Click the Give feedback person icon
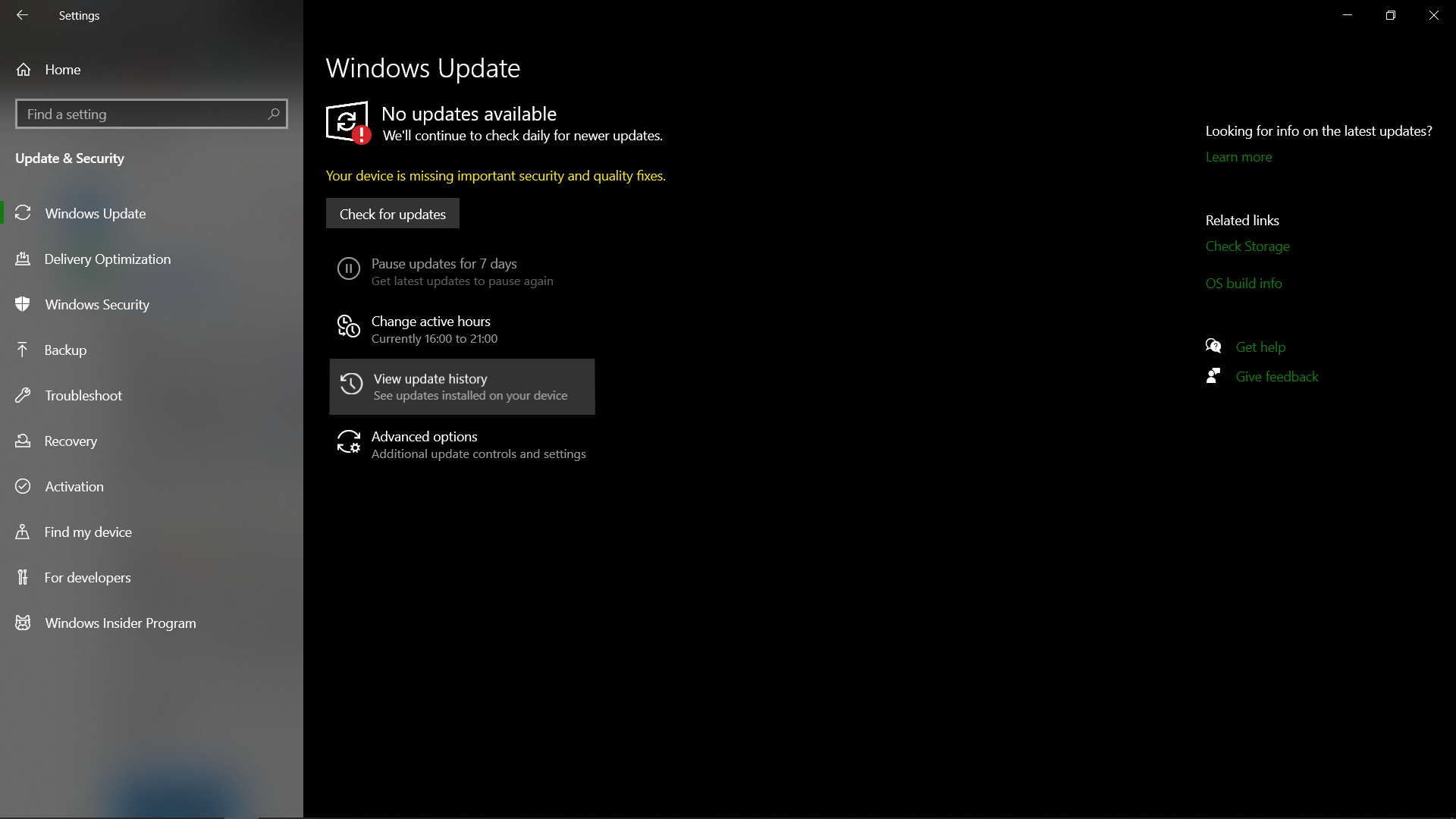Image resolution: width=1456 pixels, height=819 pixels. (x=1213, y=376)
